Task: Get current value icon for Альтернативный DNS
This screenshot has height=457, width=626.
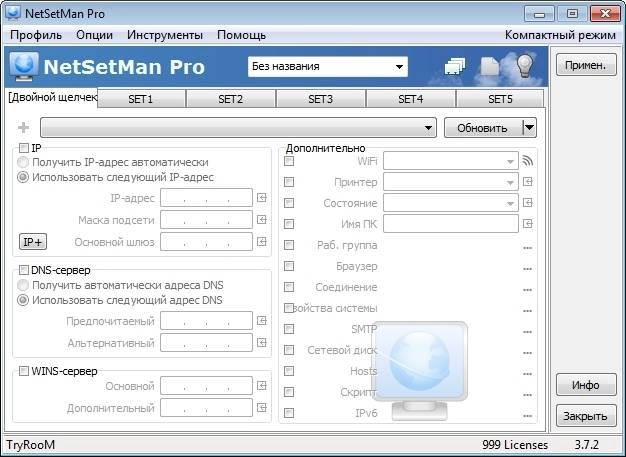Action: [x=262, y=342]
